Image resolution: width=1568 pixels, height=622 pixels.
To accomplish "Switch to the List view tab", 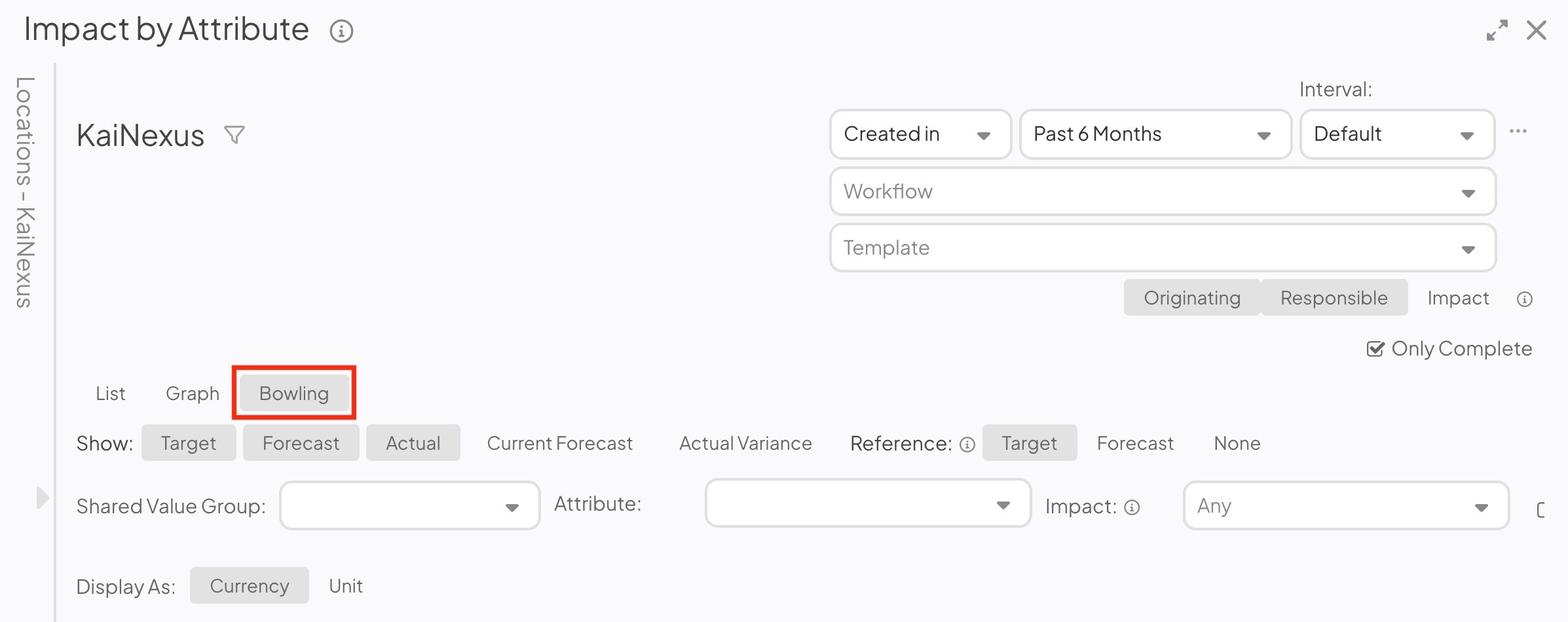I will click(110, 393).
